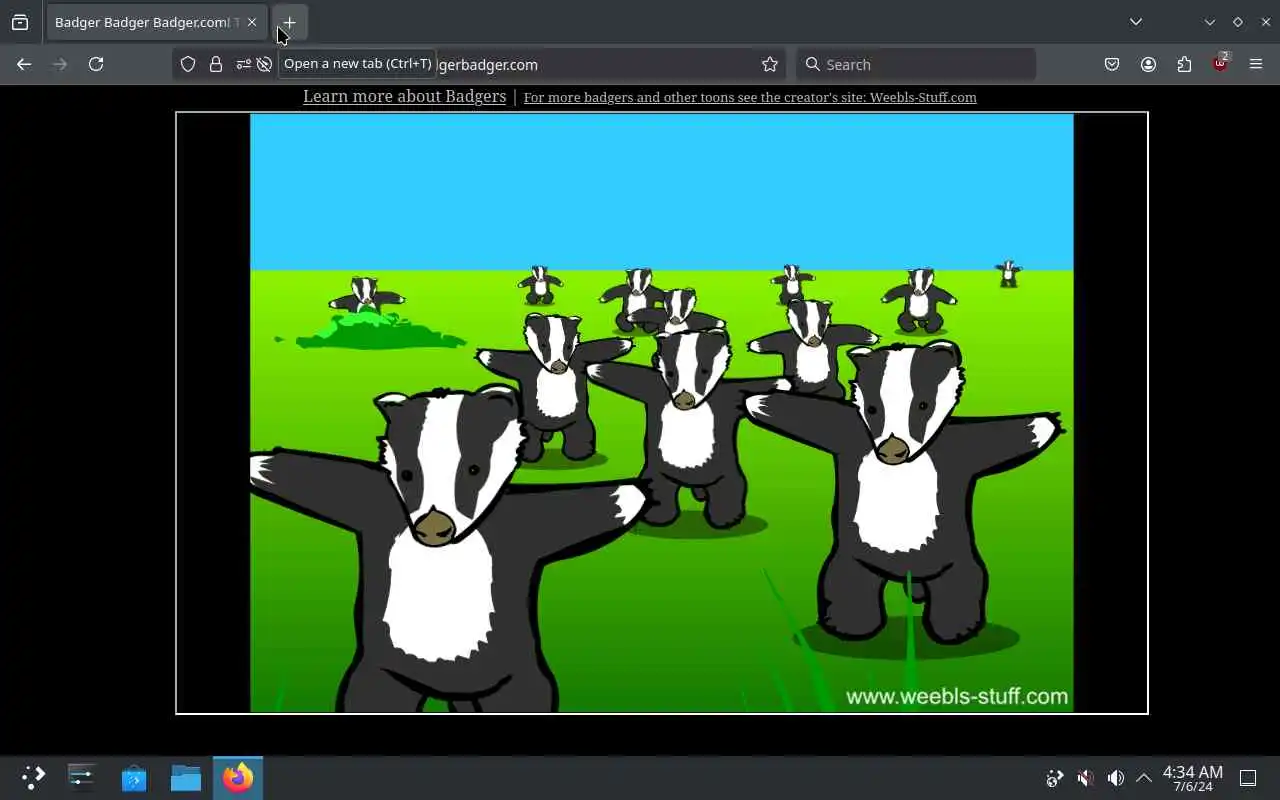This screenshot has width=1280, height=800.
Task: Expand the list all tabs chevron
Action: (1136, 22)
